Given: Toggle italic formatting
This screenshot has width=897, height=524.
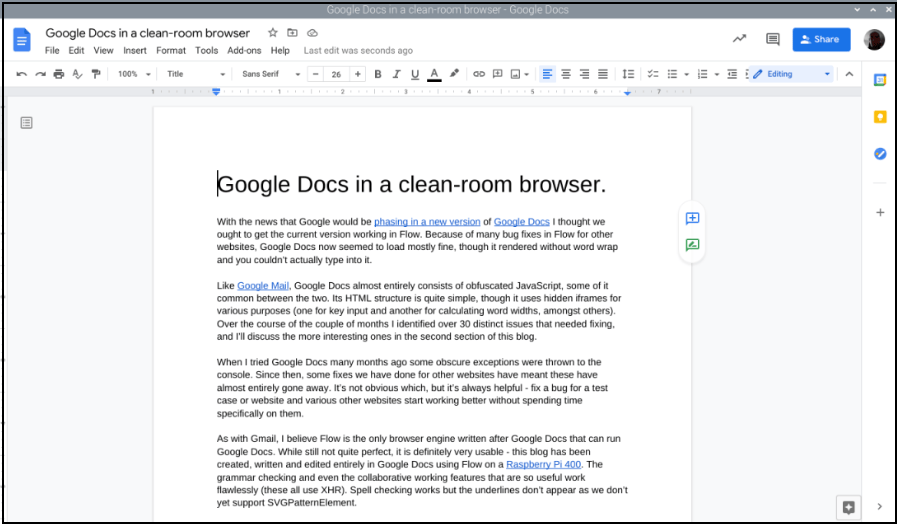Looking at the screenshot, I should pyautogui.click(x=396, y=74).
